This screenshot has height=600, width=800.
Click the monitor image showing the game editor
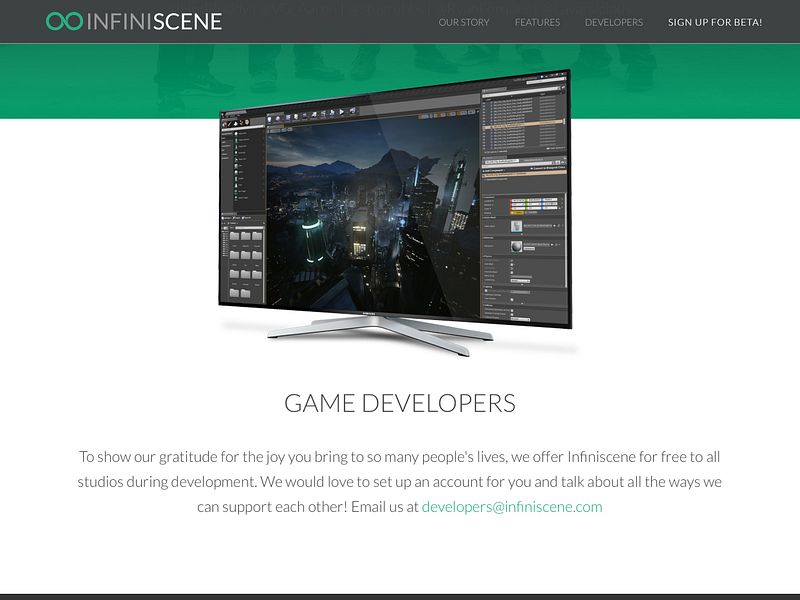(396, 213)
